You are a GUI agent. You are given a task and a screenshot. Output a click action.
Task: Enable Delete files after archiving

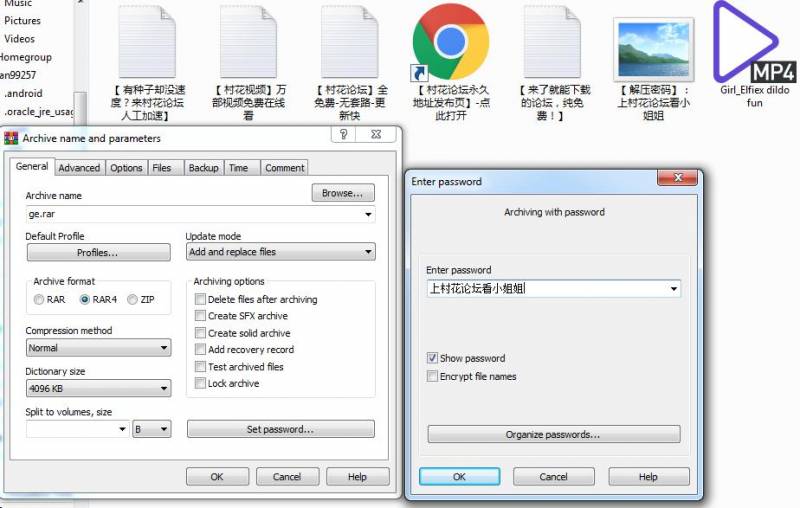click(200, 300)
